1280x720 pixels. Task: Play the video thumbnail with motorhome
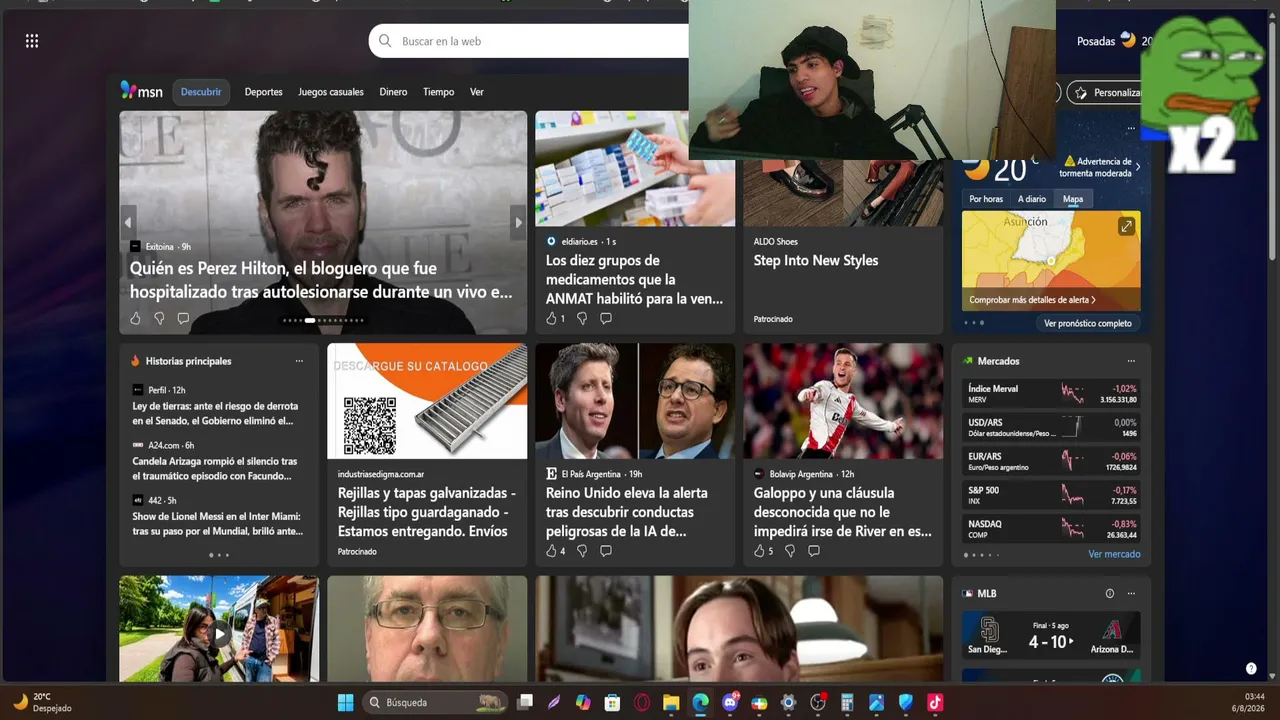click(x=219, y=633)
